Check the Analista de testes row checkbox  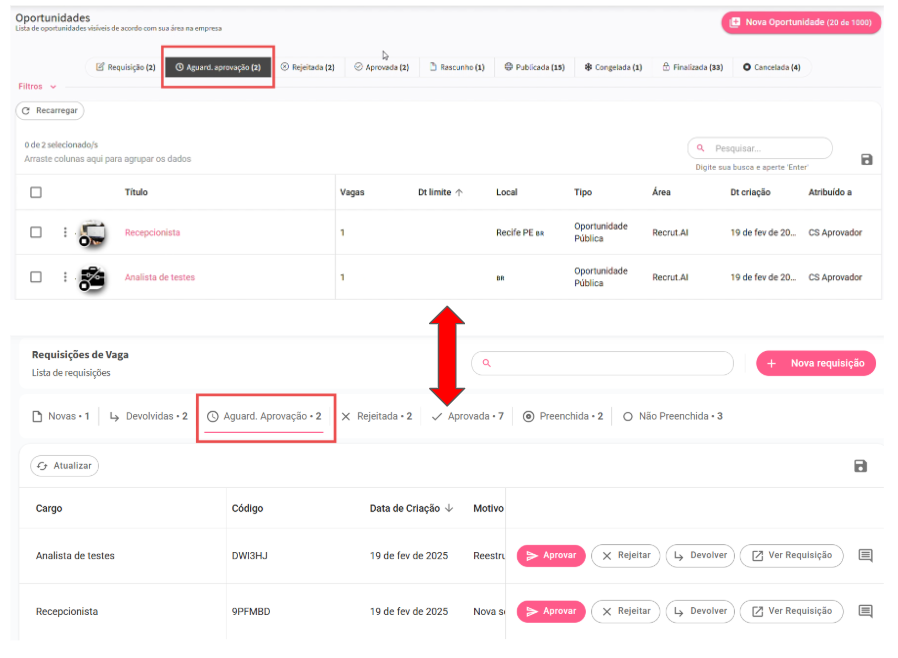click(36, 277)
